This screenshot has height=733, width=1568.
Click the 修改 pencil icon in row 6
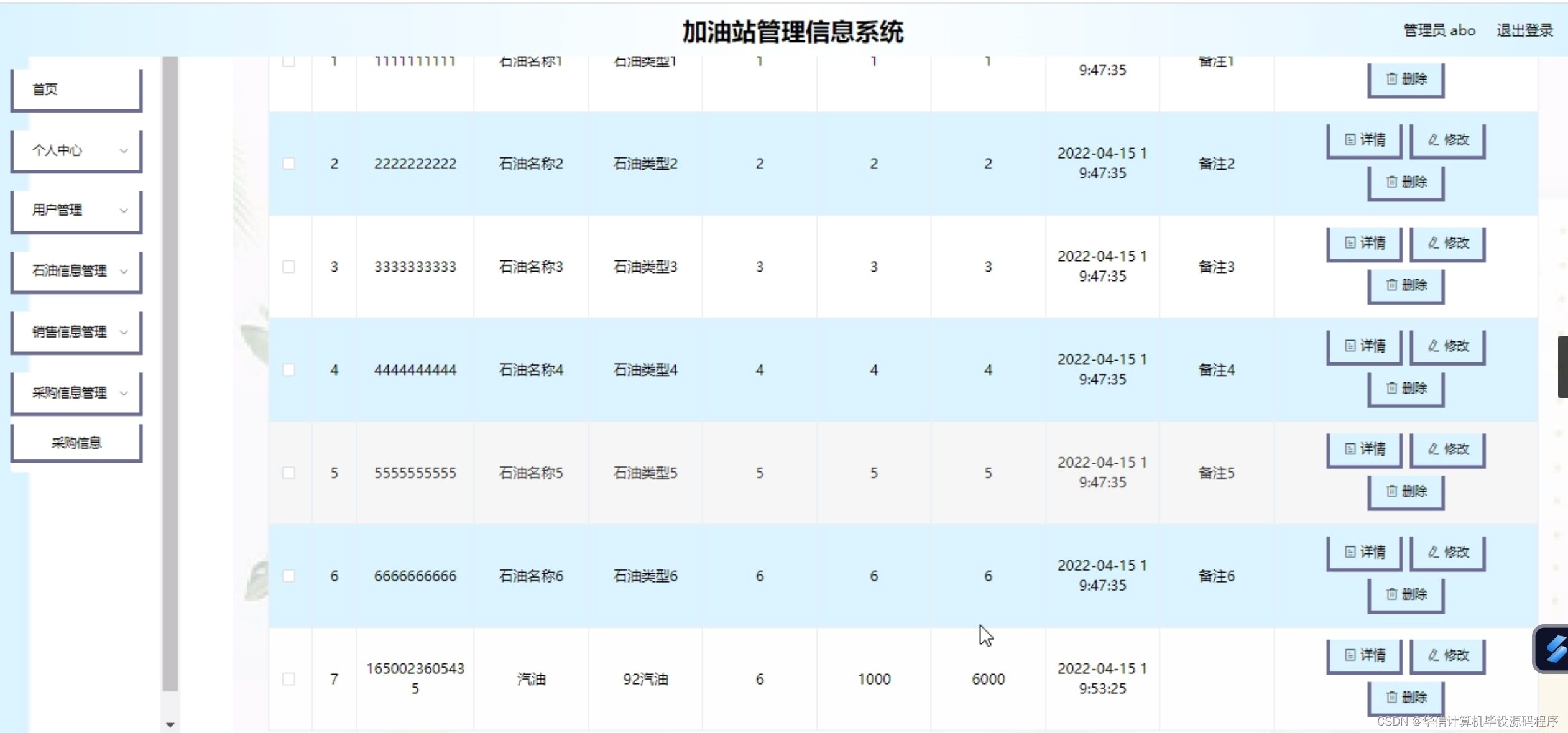1433,552
